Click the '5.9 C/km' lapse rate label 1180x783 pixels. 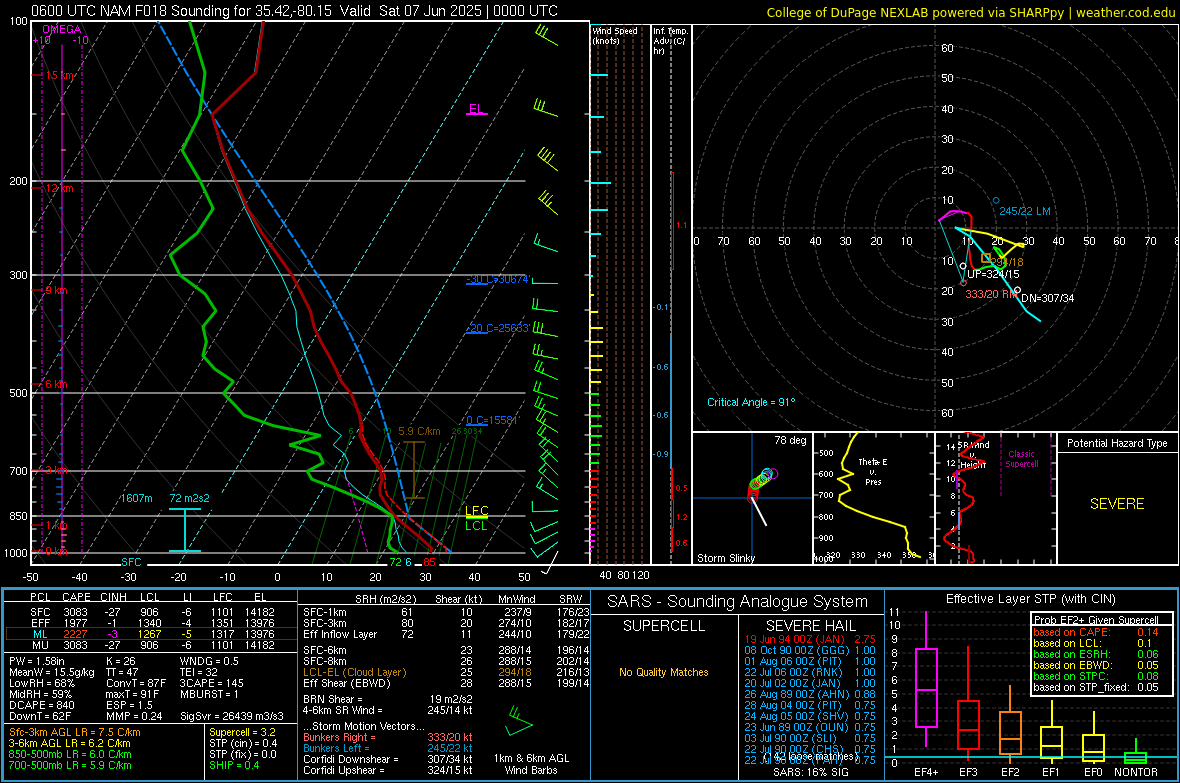click(x=419, y=431)
